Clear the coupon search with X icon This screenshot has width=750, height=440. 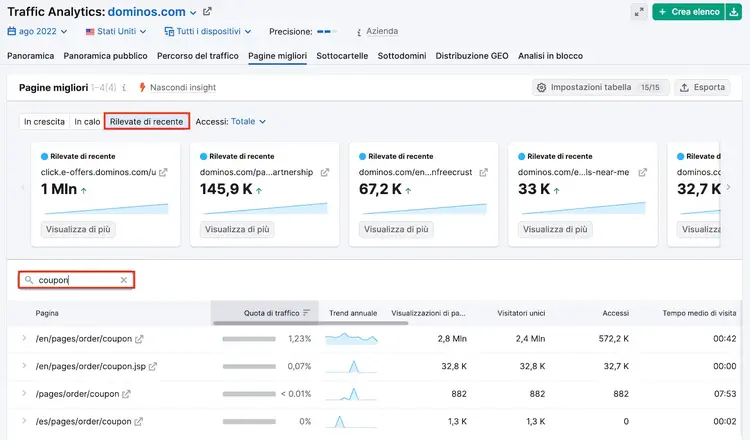124,280
